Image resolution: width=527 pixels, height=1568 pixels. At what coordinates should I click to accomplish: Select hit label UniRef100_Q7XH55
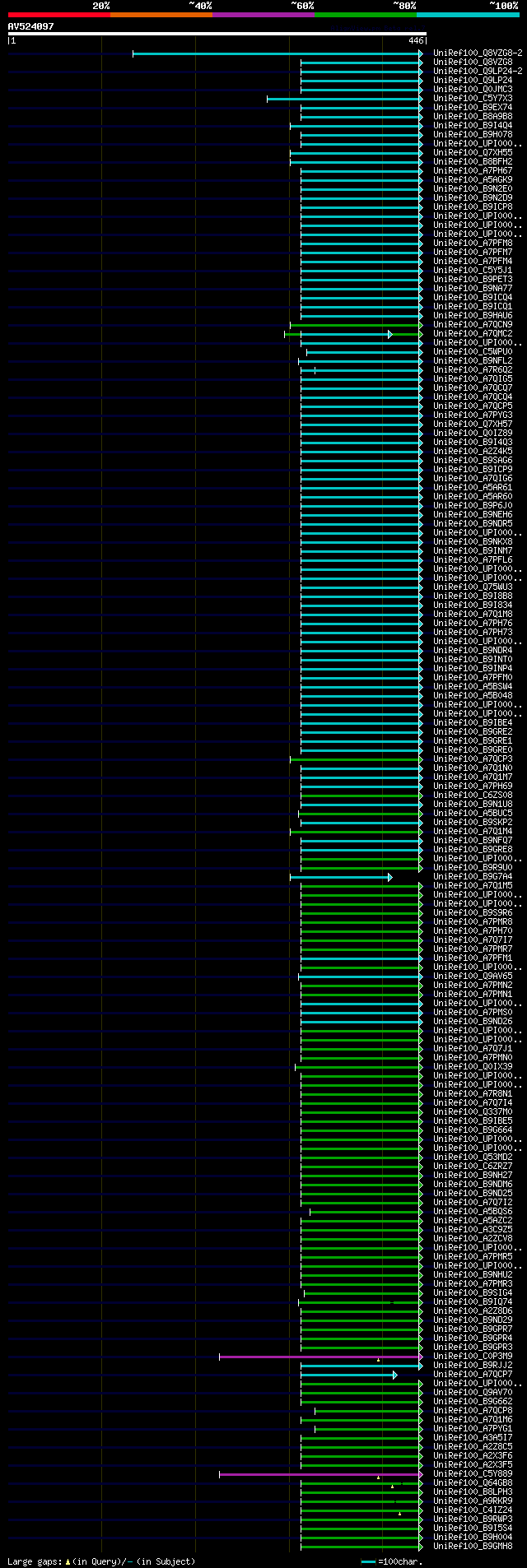[x=473, y=152]
